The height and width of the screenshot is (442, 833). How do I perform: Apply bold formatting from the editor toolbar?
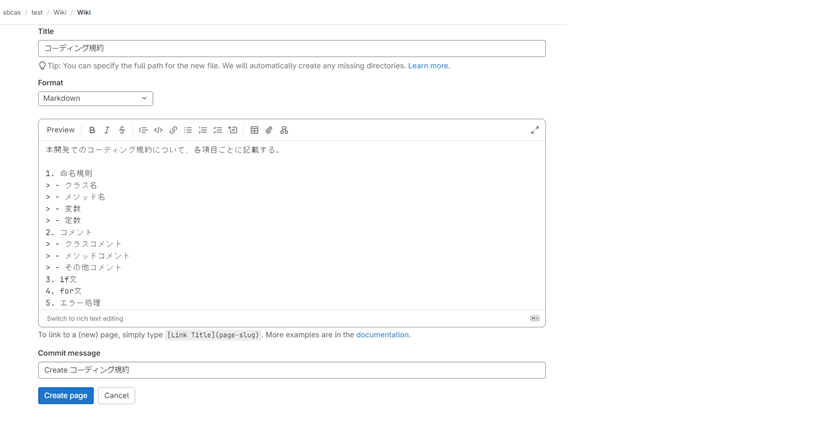(x=92, y=130)
